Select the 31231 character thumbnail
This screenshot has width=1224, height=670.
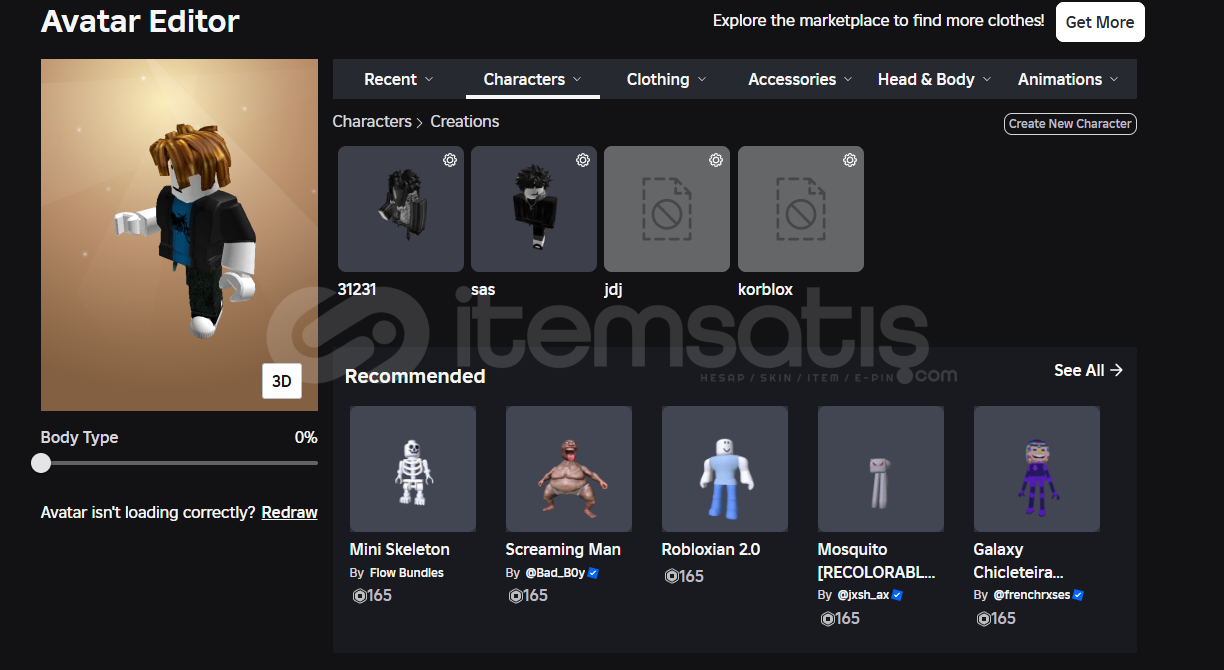[401, 209]
